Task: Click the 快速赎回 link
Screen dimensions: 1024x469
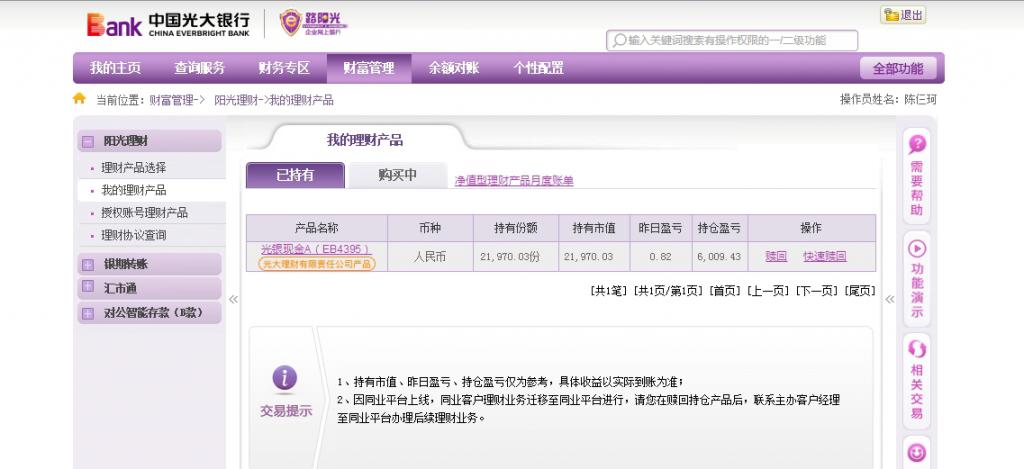Action: 824,256
